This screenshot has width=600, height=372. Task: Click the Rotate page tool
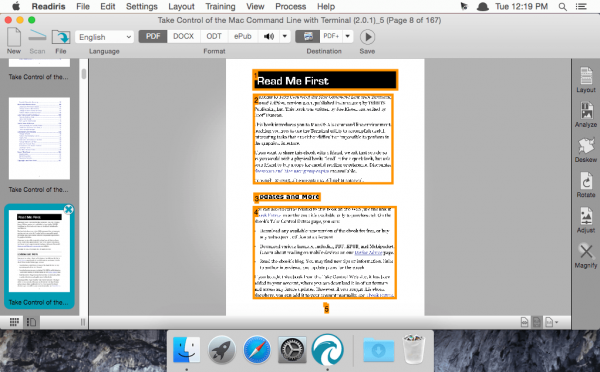586,181
